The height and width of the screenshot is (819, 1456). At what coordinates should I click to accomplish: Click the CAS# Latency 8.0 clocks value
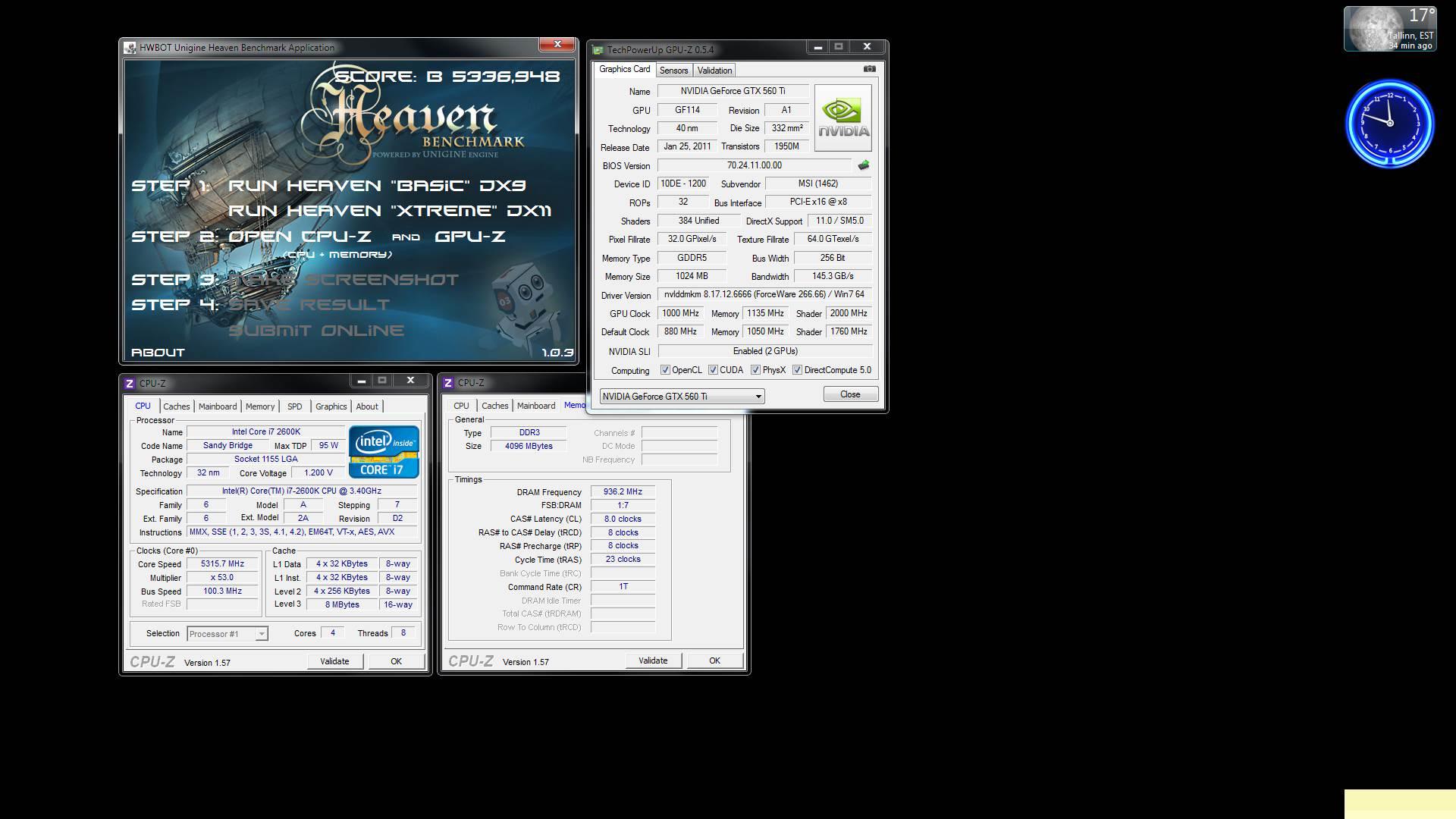click(x=623, y=519)
